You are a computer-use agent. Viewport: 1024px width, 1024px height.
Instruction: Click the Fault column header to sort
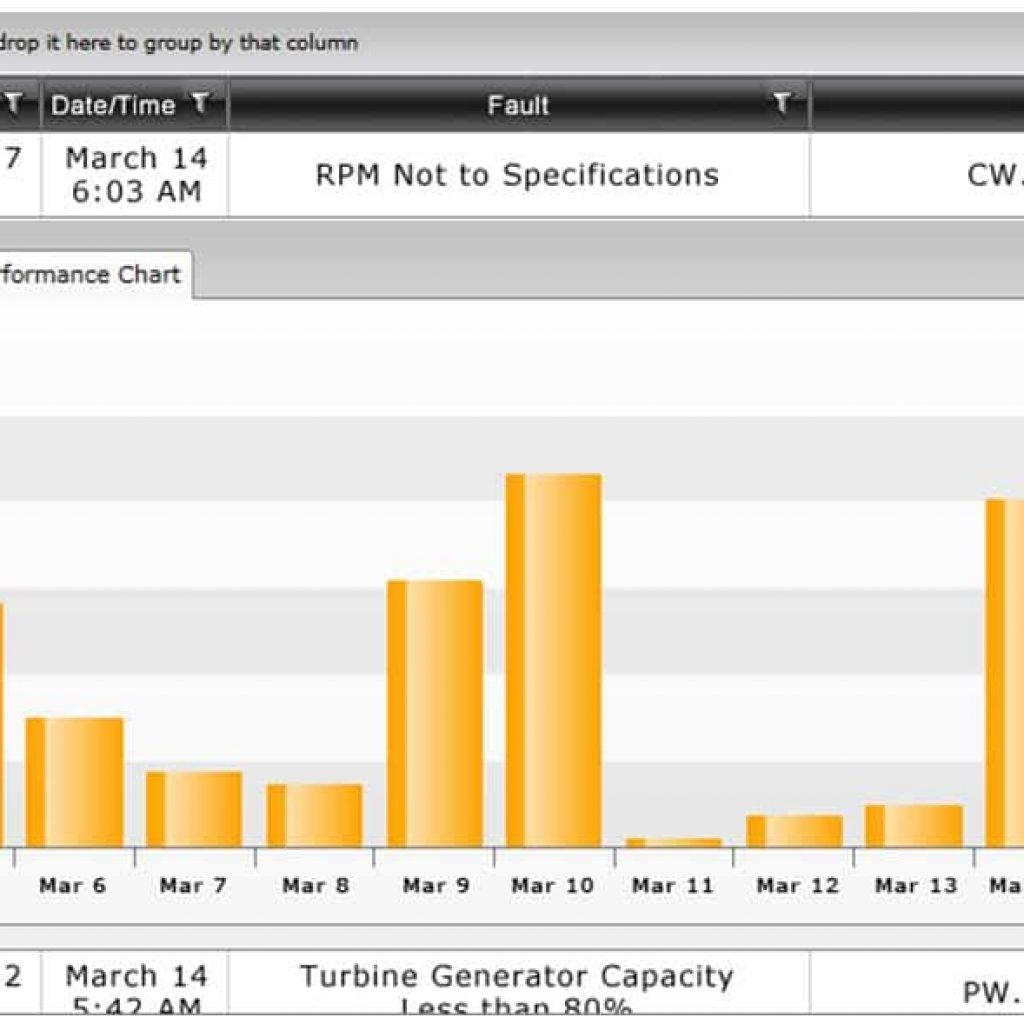[x=516, y=104]
